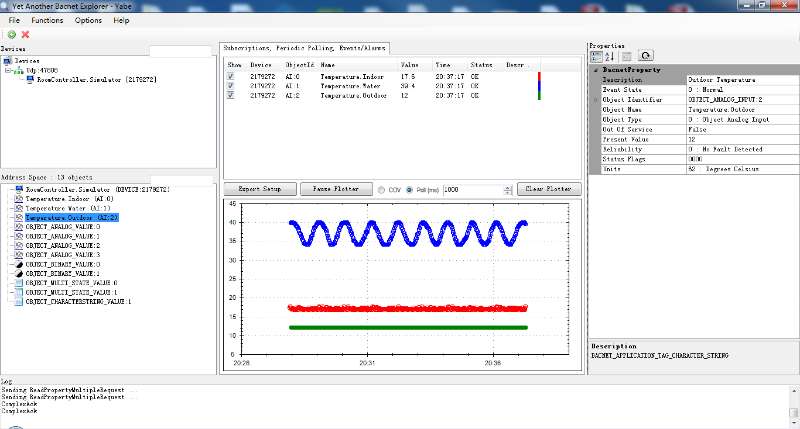Image resolution: width=800 pixels, height=429 pixels.
Task: Select OBJECT_BINARY_VALUE:0 in the Address Space
Action: pyautogui.click(x=62, y=264)
